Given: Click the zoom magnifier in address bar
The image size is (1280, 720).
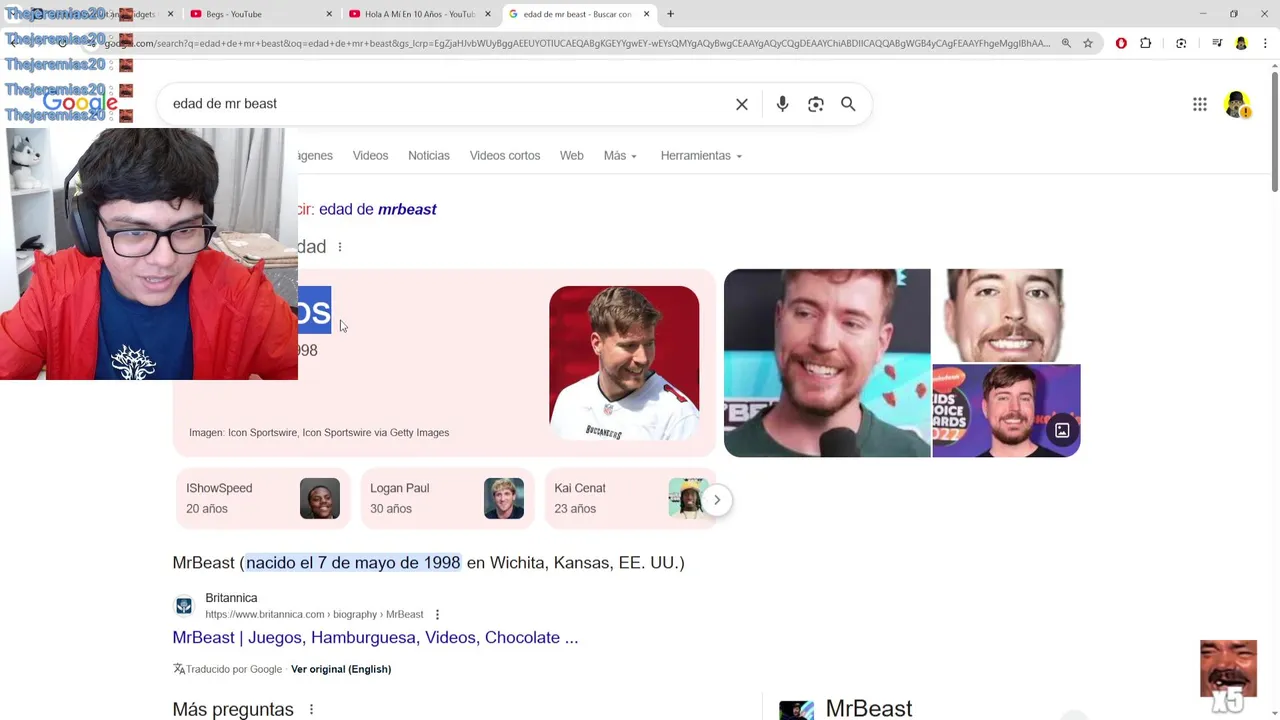Looking at the screenshot, I should [x=1066, y=43].
